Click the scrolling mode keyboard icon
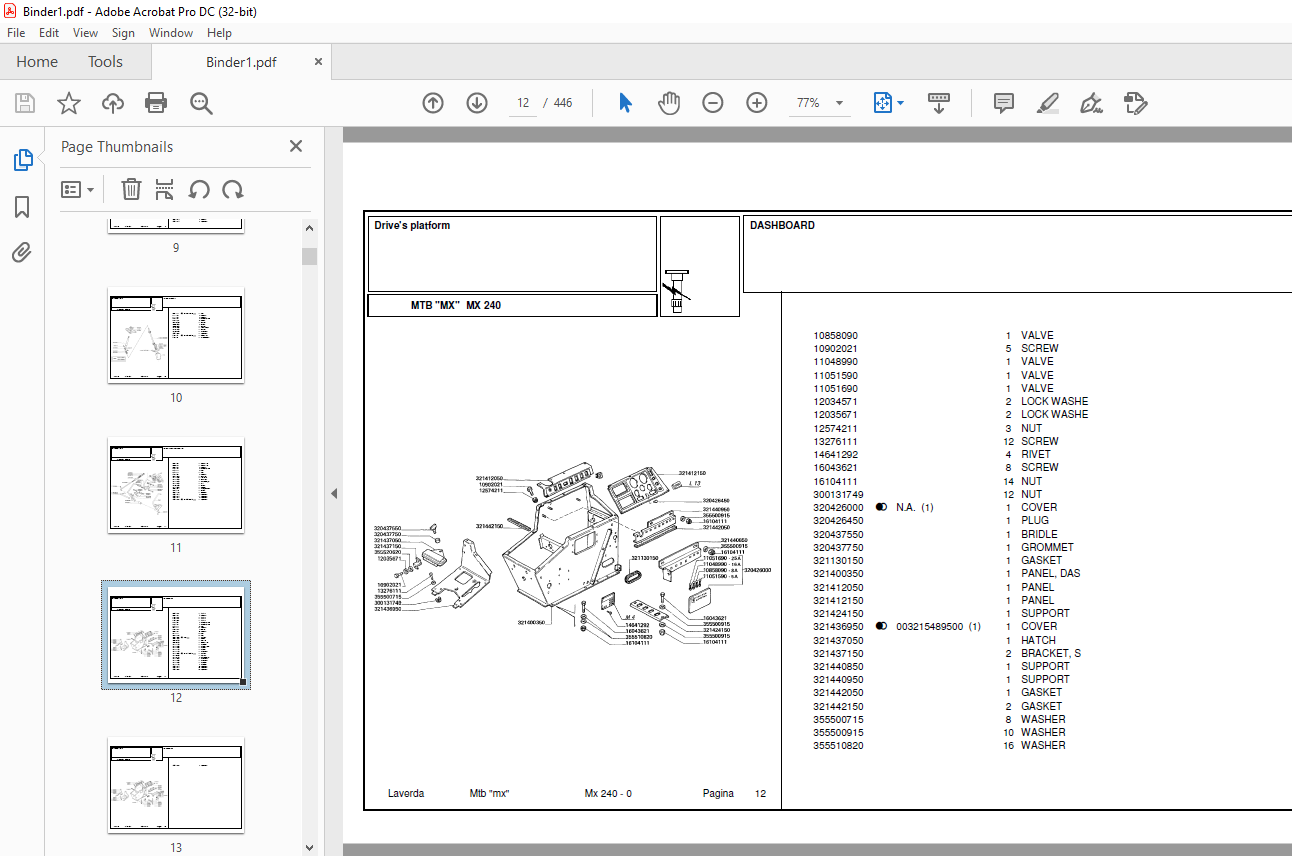 pyautogui.click(x=939, y=103)
